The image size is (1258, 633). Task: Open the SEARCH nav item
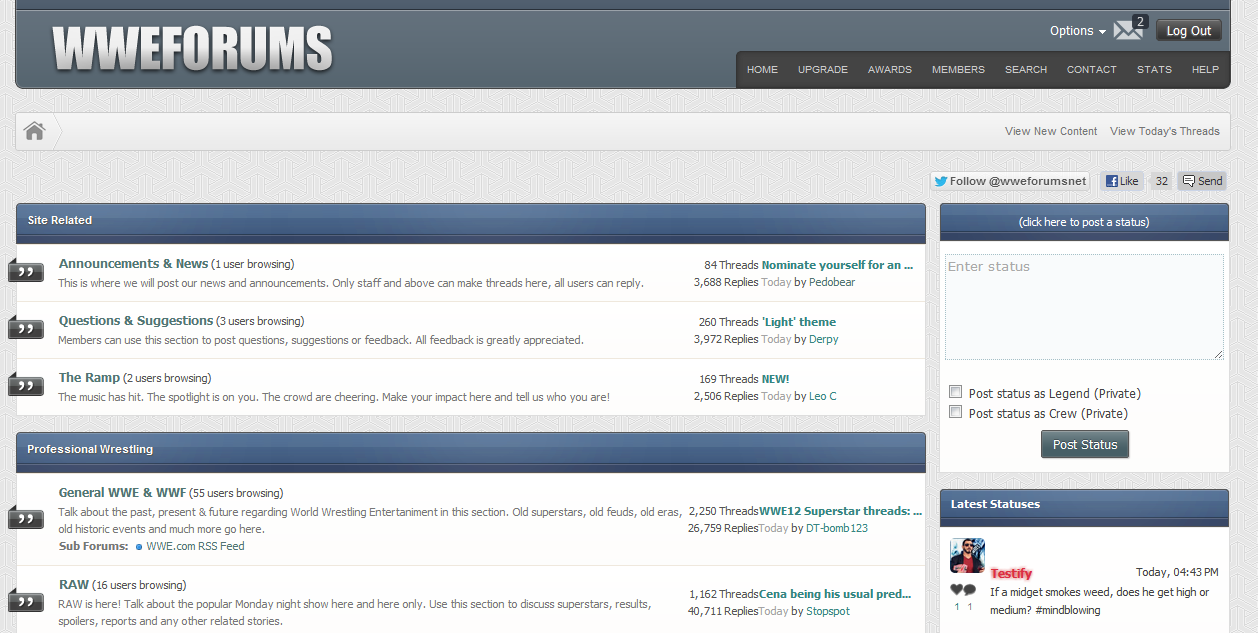1026,70
